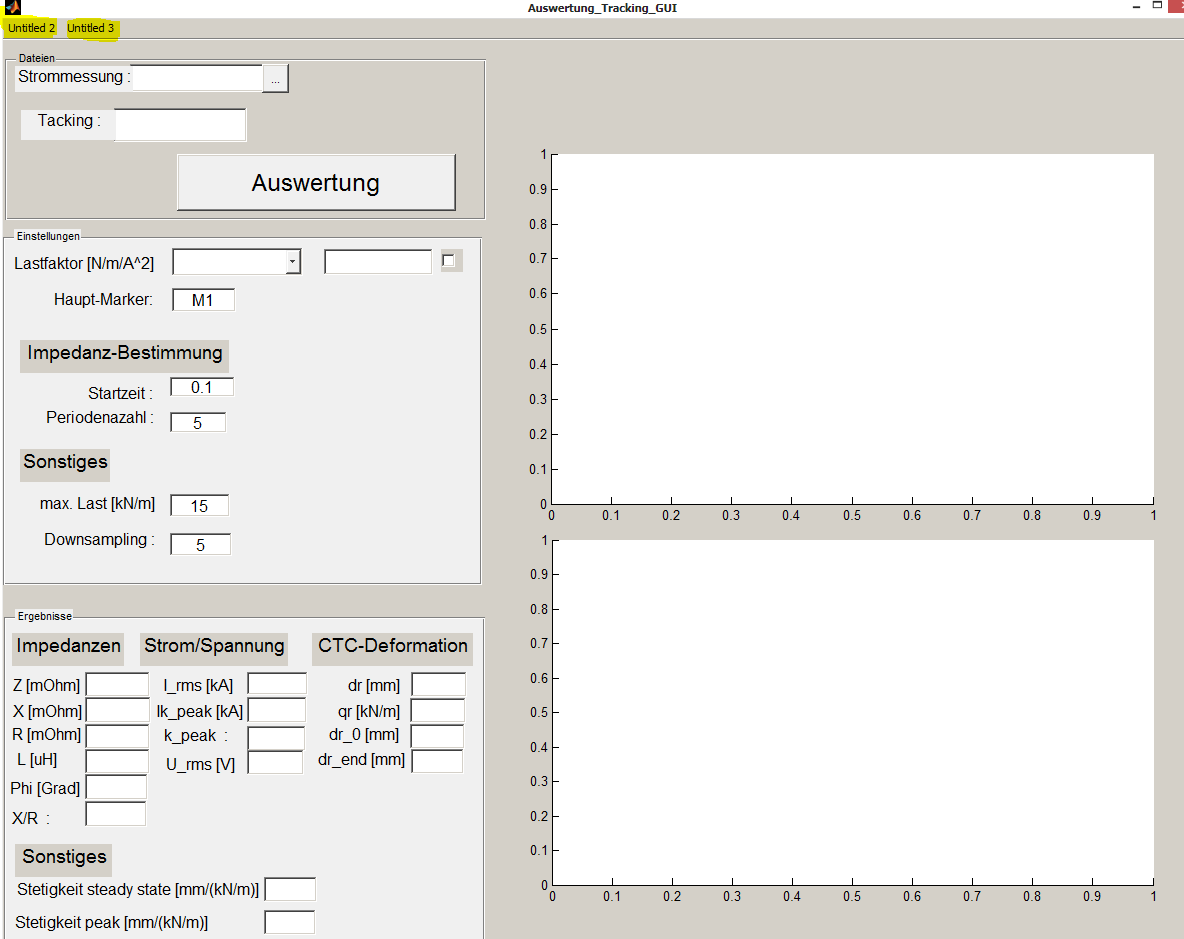This screenshot has height=939, width=1184.
Task: Select the Haupt-Marker field showing M1
Action: coord(203,300)
